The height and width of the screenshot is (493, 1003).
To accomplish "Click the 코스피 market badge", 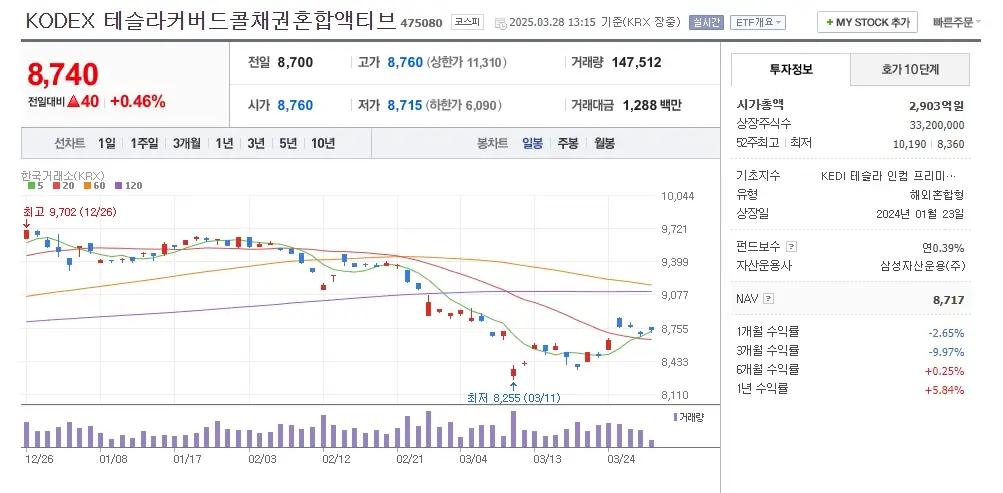I will [465, 22].
